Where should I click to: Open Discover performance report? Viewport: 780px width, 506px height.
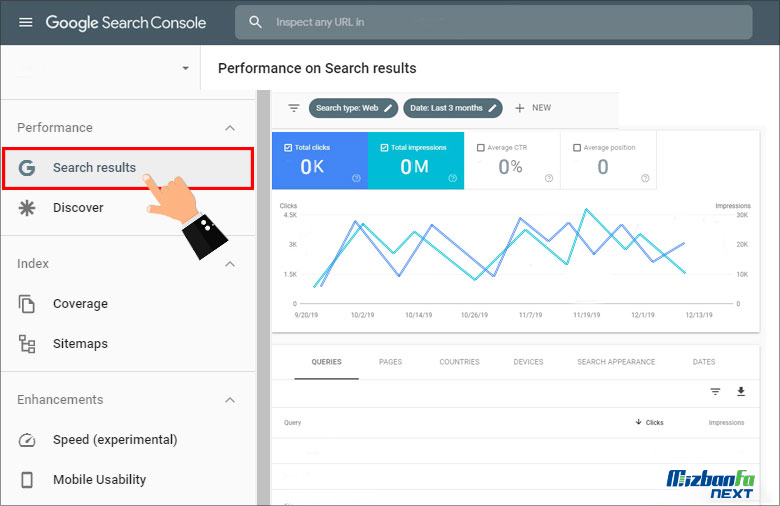tap(78, 208)
